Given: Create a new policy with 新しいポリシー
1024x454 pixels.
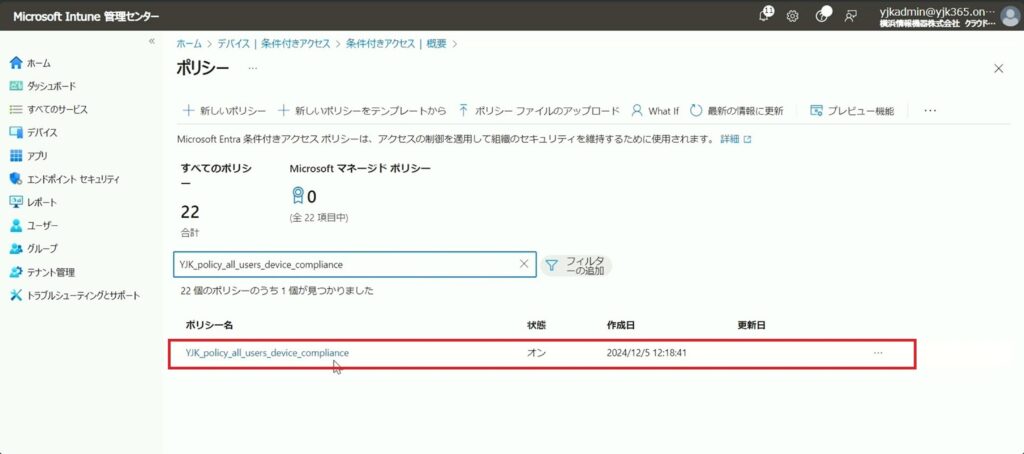Looking at the screenshot, I should pyautogui.click(x=224, y=110).
